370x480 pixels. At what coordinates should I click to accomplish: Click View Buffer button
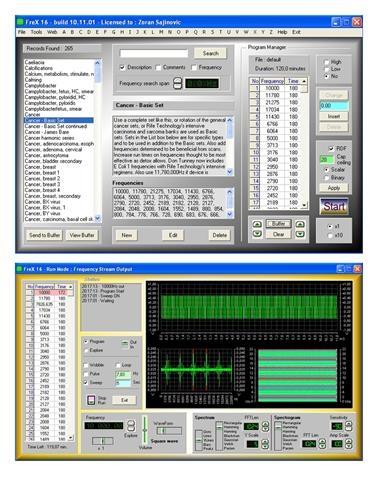(82, 235)
